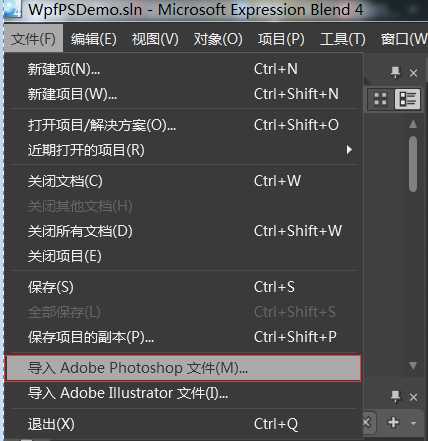Choose 保存项目的副本(P)... entry

click(183, 337)
